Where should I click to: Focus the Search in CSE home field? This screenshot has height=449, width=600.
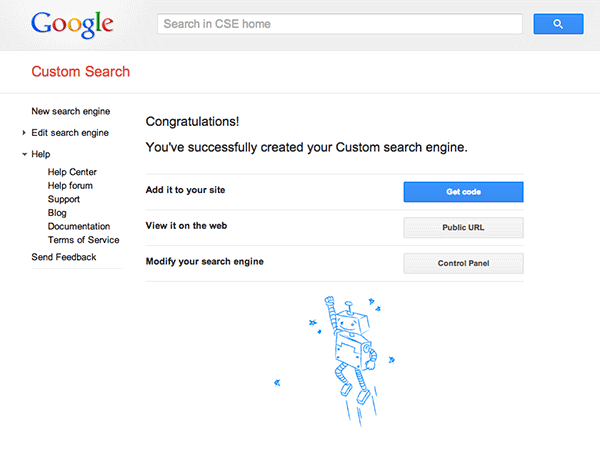point(340,24)
